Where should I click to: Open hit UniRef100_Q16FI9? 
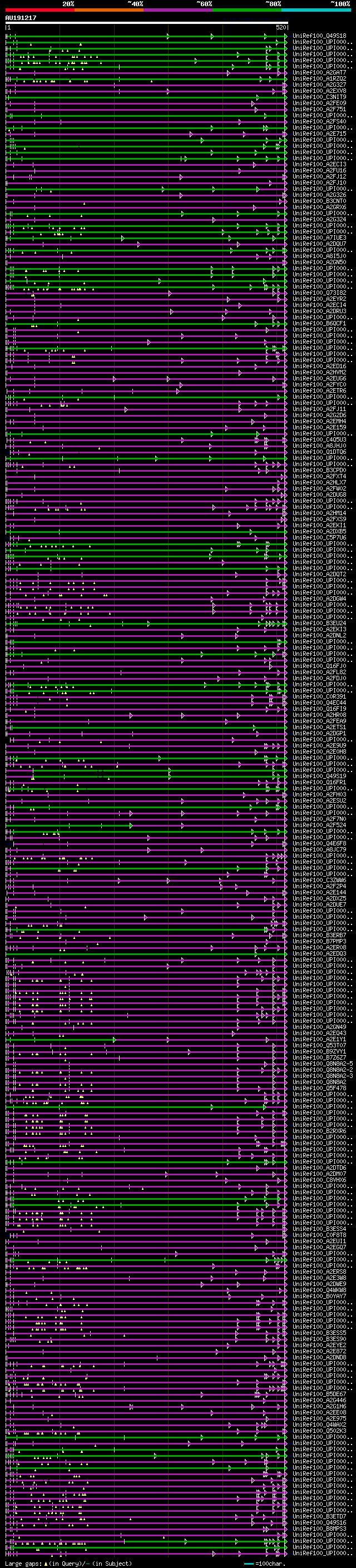pyautogui.click(x=319, y=709)
